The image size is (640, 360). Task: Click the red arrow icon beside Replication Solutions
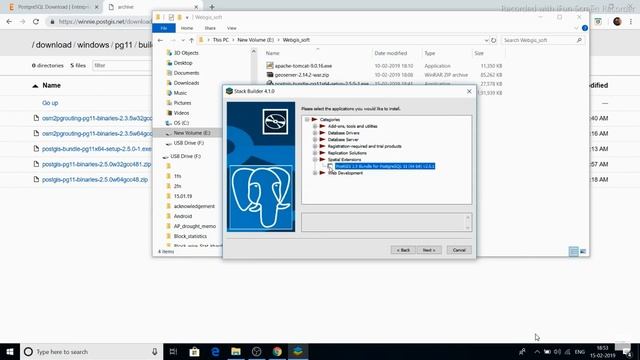[x=322, y=153]
